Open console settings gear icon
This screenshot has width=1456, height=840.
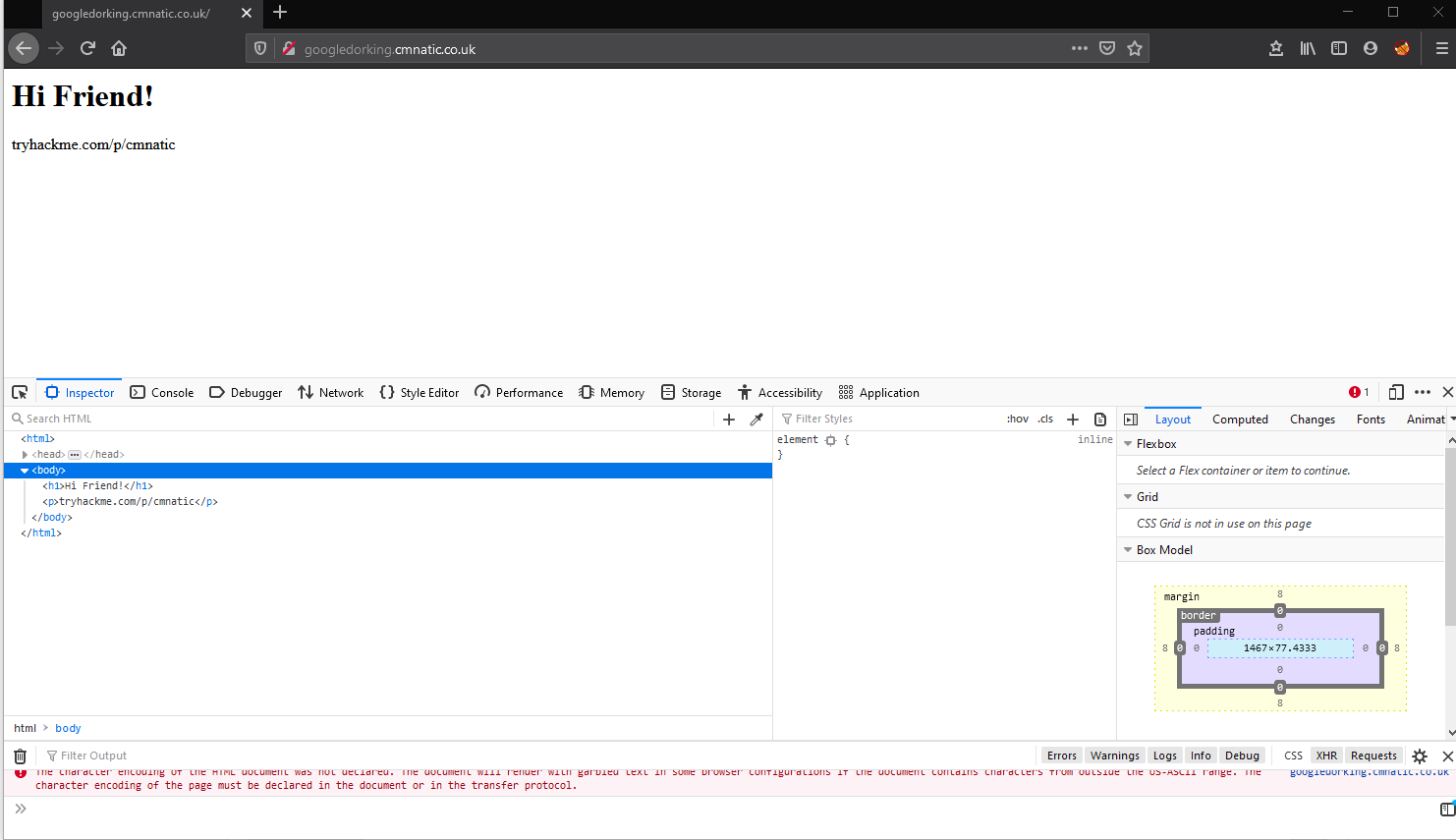click(1420, 756)
